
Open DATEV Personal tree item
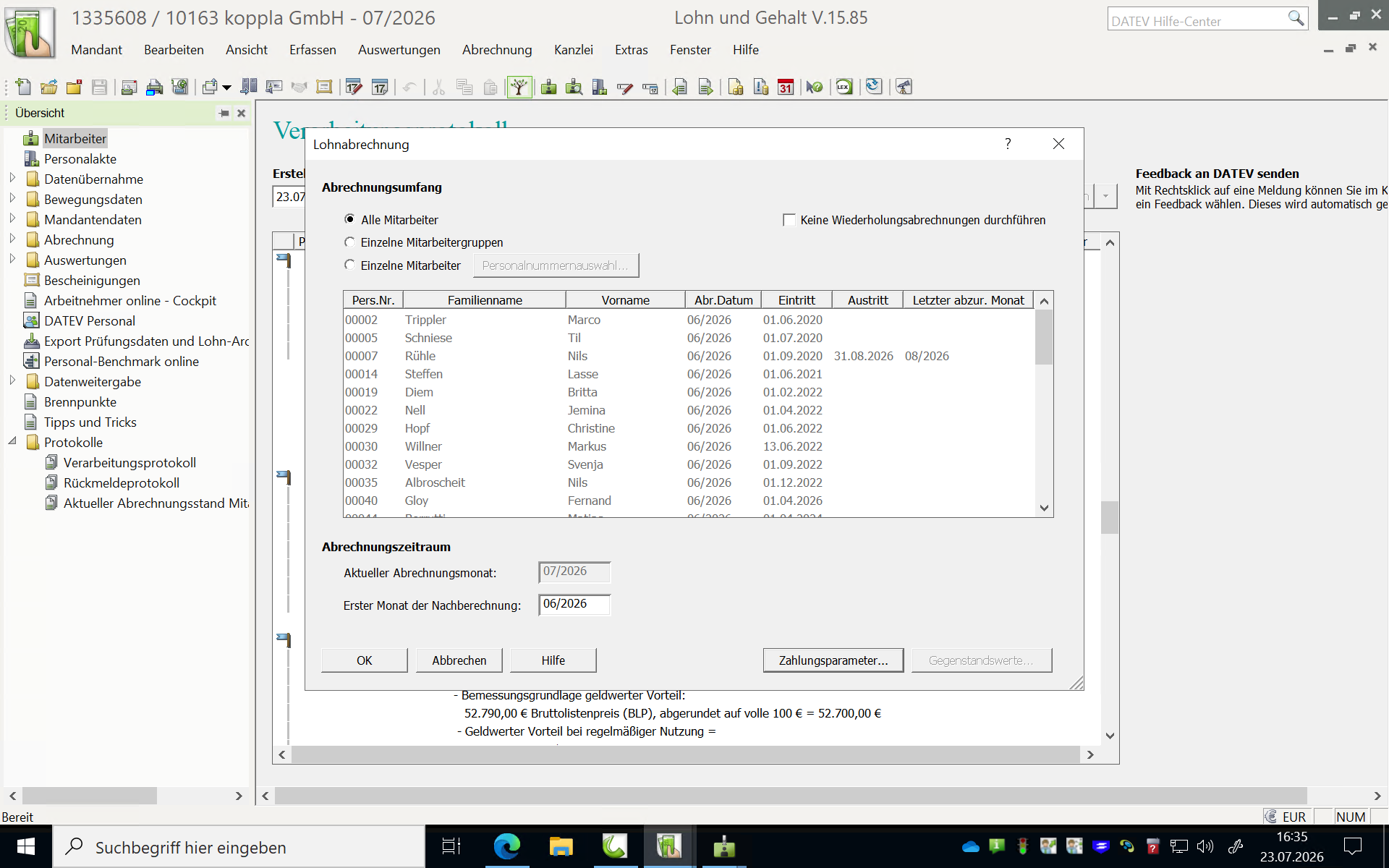tap(89, 320)
